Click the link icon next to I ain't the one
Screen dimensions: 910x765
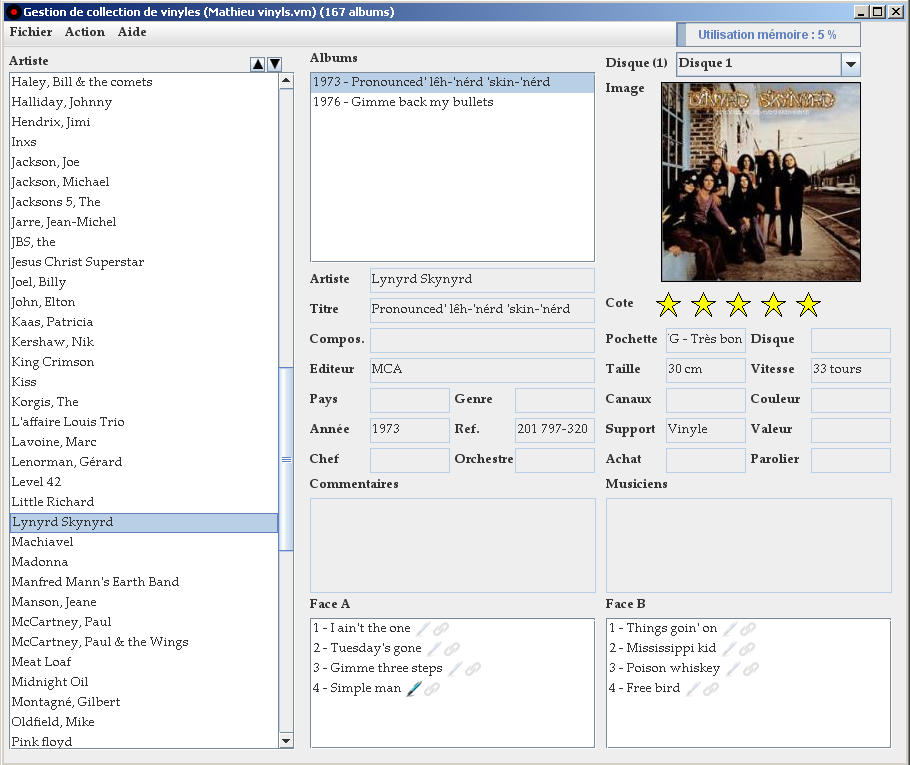(441, 629)
